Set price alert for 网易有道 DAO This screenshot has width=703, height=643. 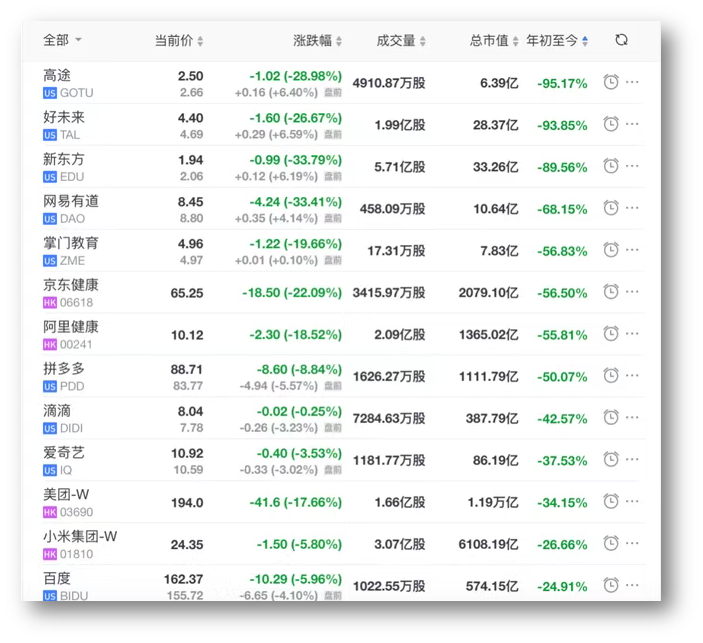pos(611,208)
